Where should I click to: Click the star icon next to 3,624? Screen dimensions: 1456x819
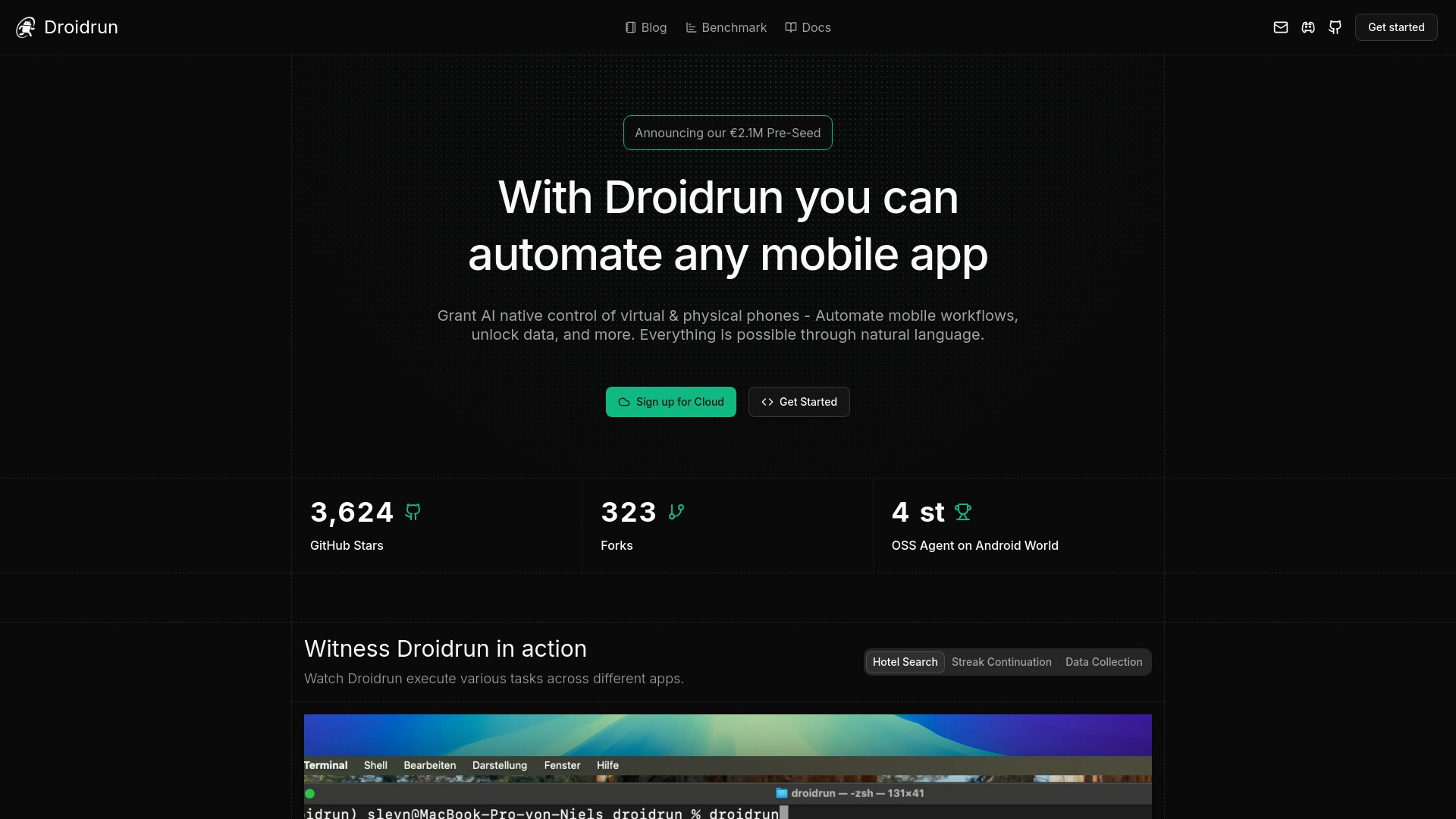413,512
